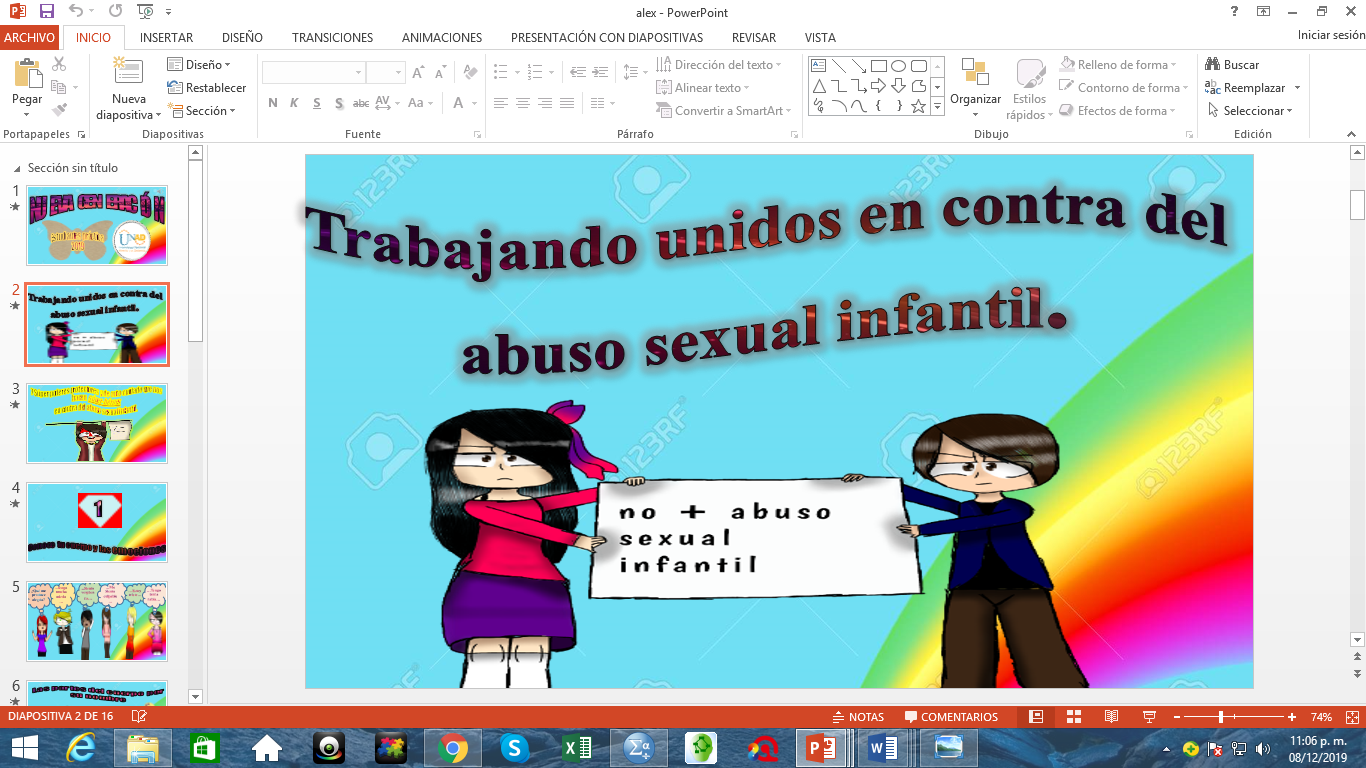Click the Pegar clipboard icon
The image size is (1366, 768).
(27, 73)
